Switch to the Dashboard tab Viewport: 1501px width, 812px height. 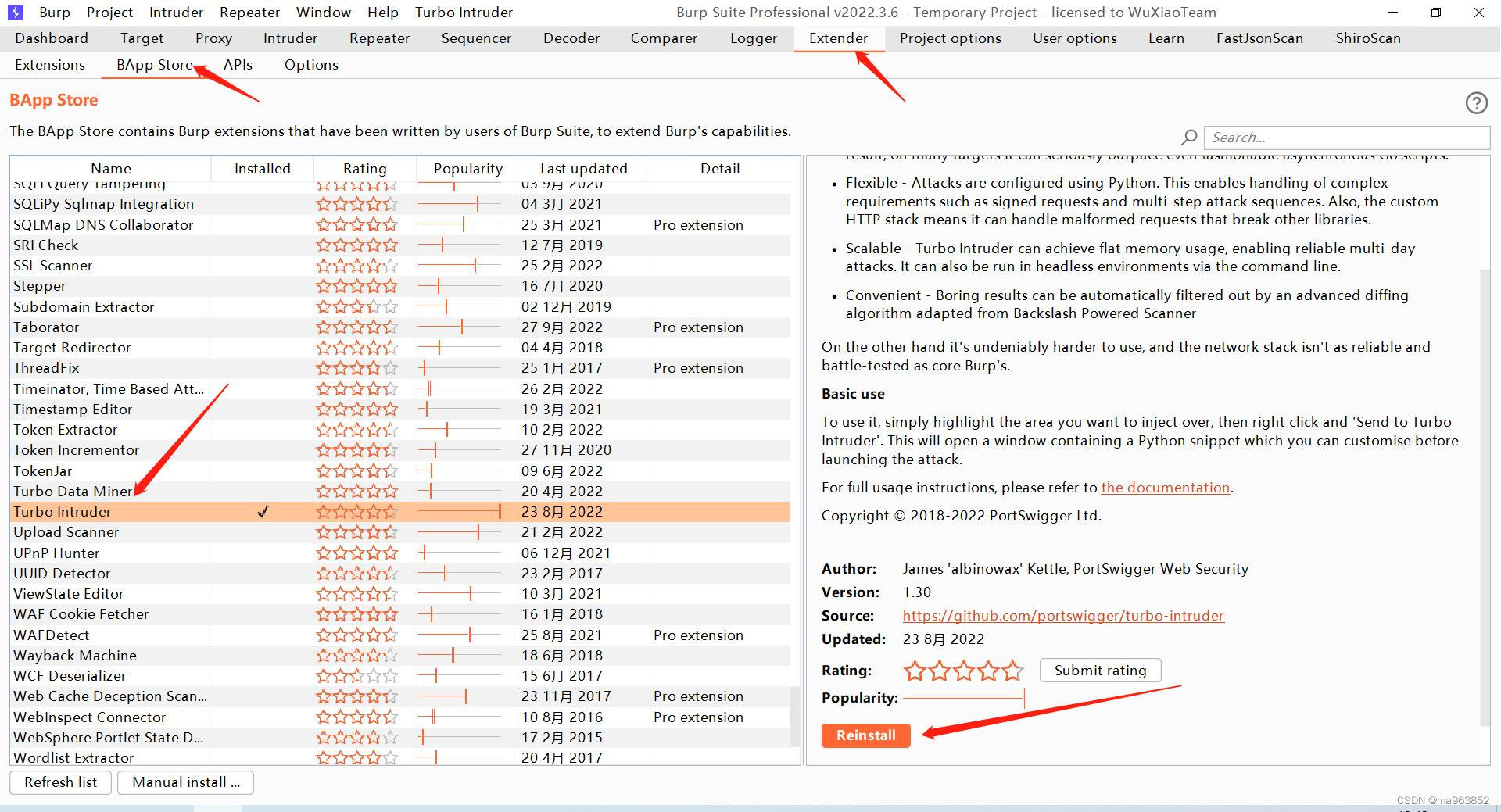[52, 38]
